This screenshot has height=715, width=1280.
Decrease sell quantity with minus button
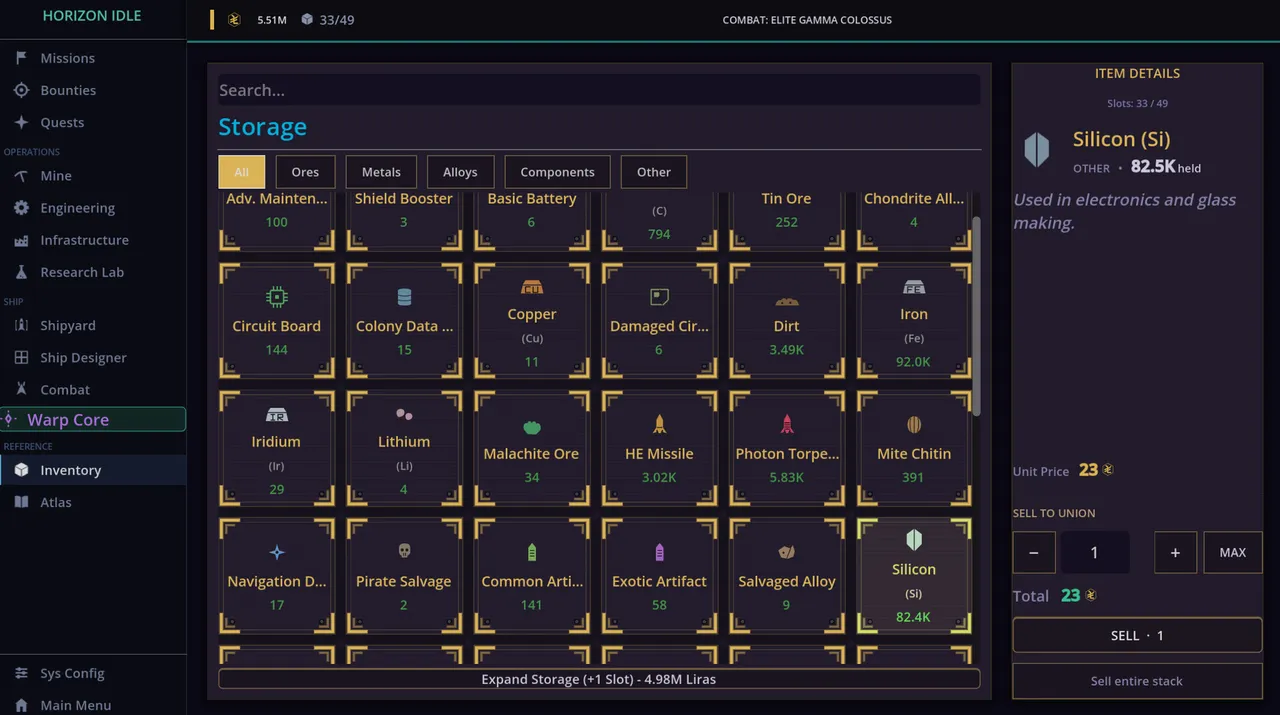coord(1034,552)
